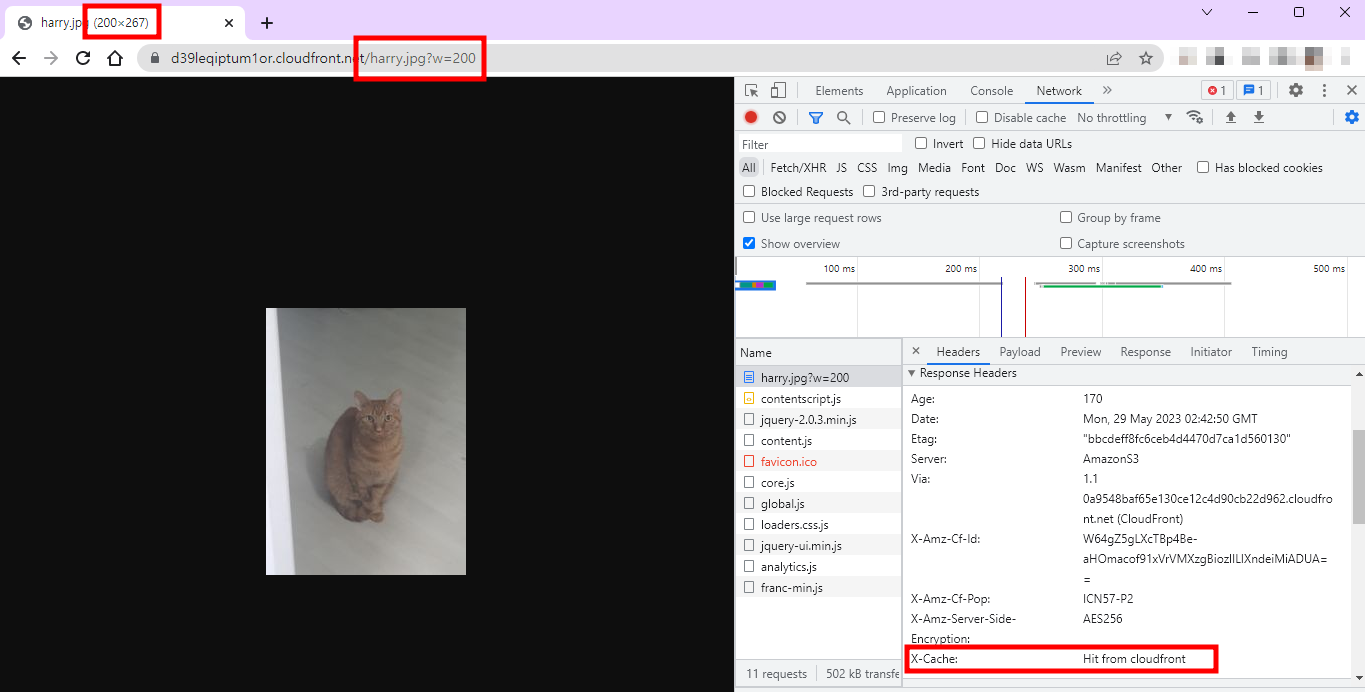Screen dimensions: 1365x692
Task: Enable Capture screenshots
Action: pos(1066,243)
